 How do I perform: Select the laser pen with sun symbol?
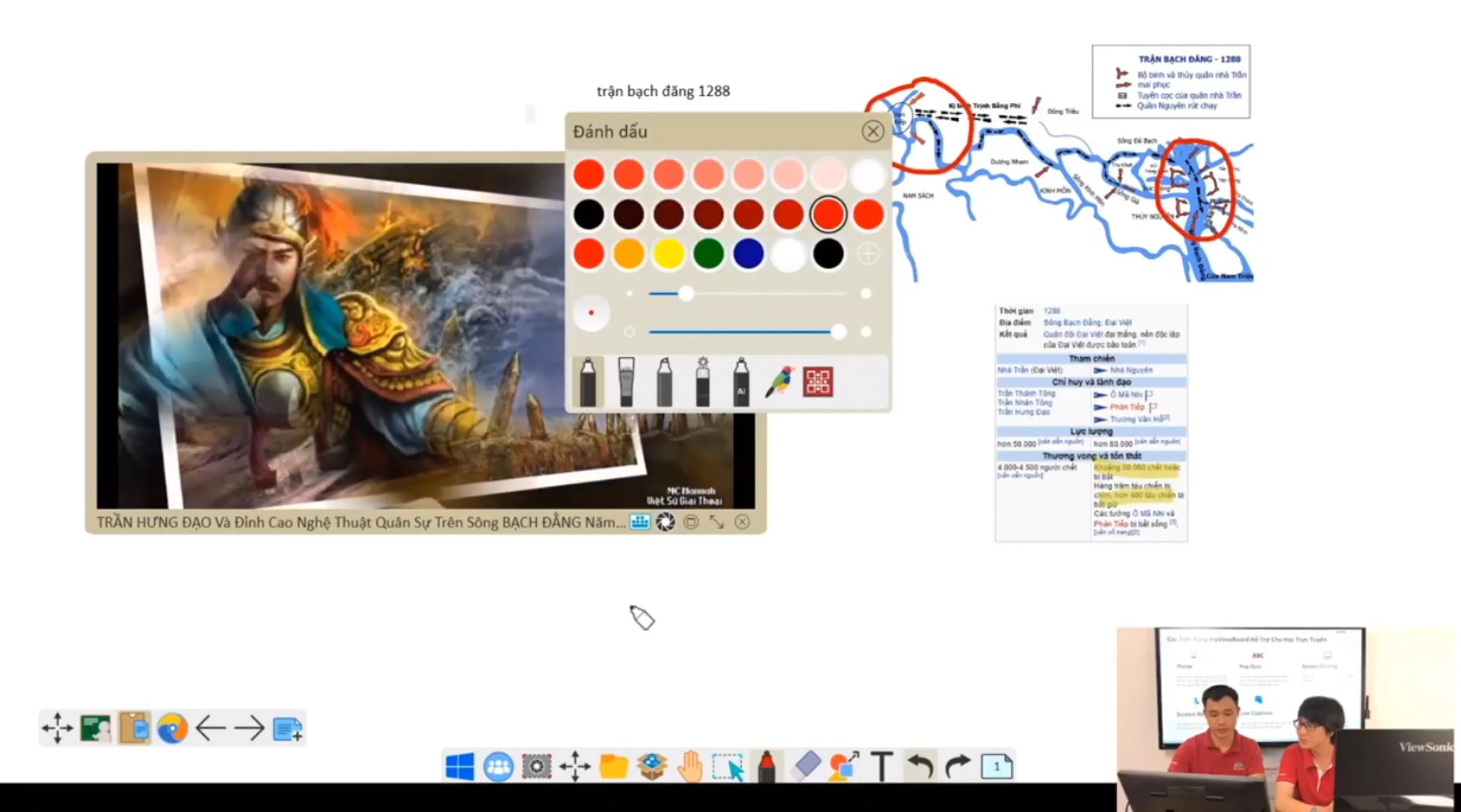[x=703, y=382]
